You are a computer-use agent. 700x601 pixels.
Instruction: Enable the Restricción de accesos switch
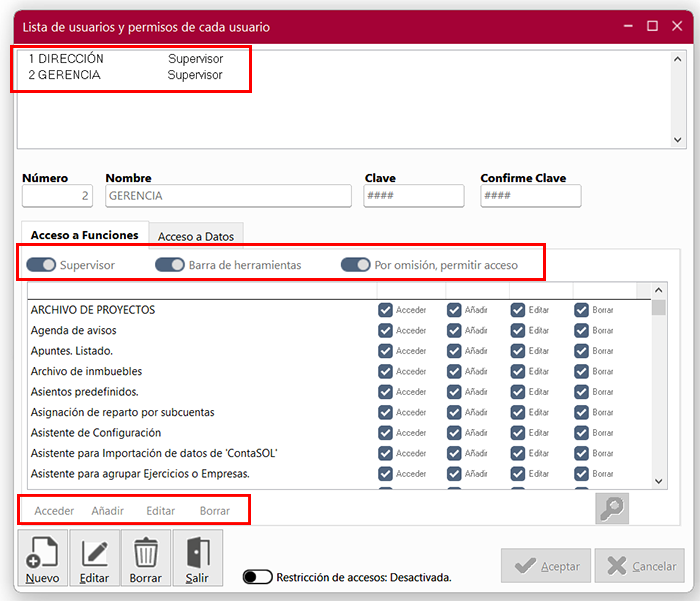click(x=257, y=577)
